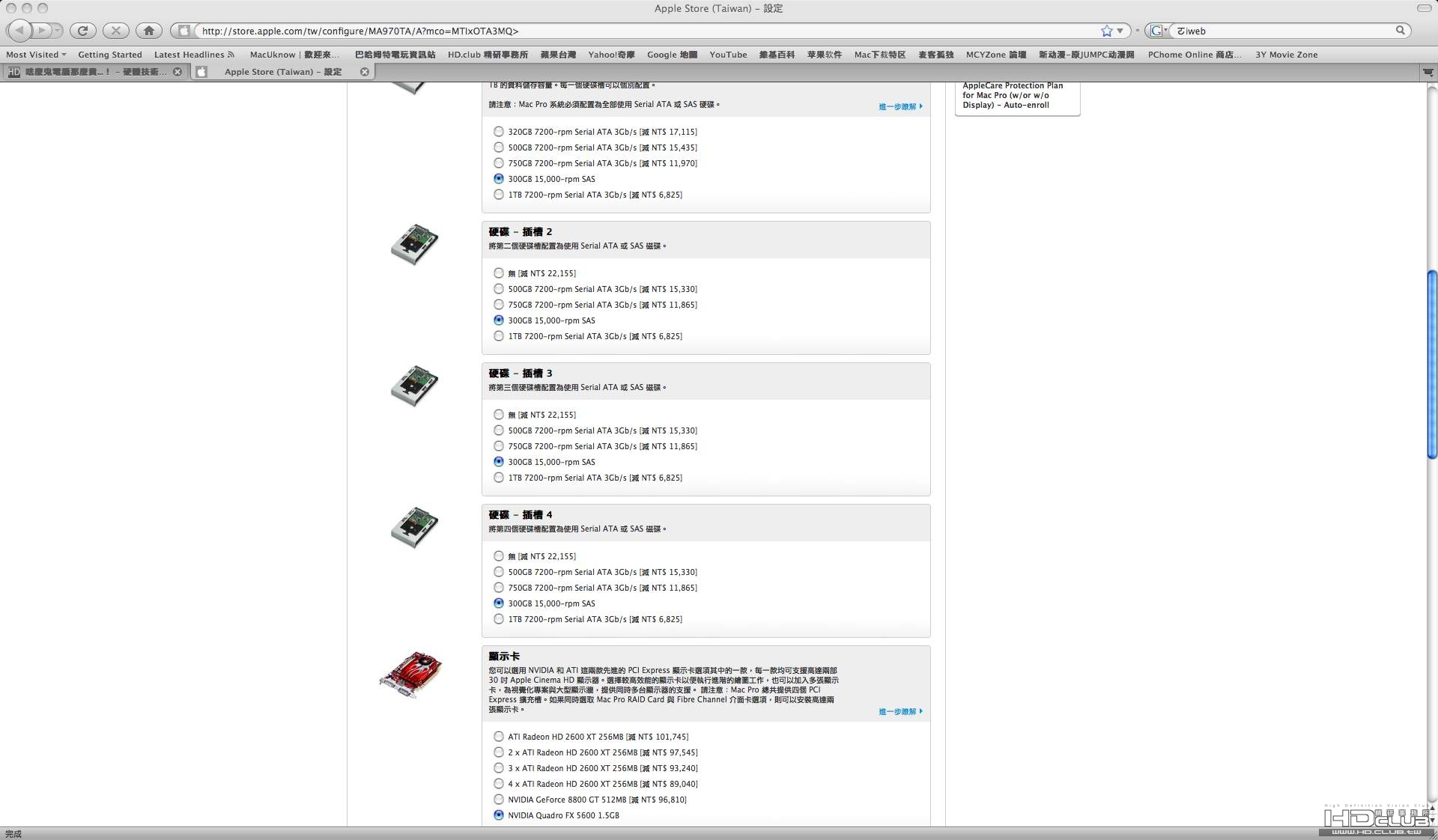
Task: Select first drive 320GB 7200-rpm option
Action: (499, 132)
